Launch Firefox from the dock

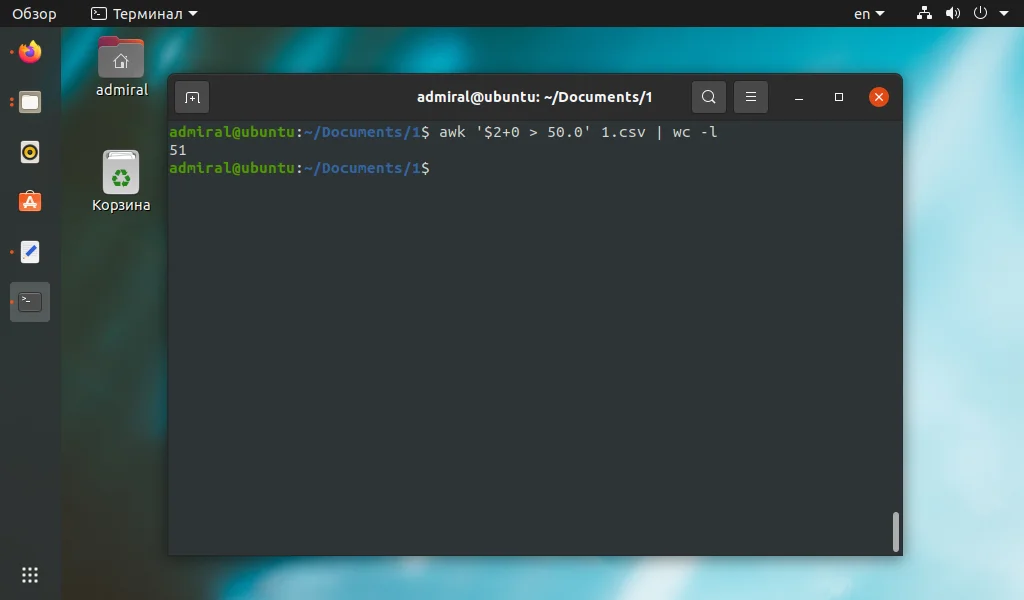29,52
